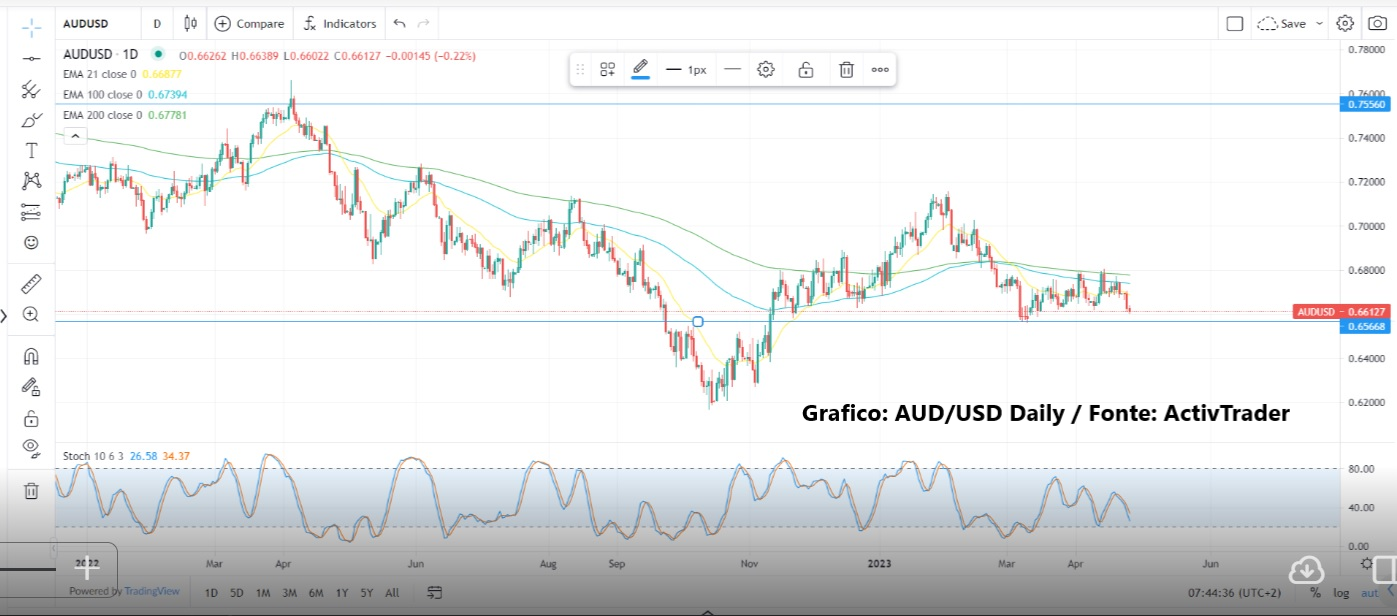This screenshot has width=1397, height=616.
Task: Toggle log scale on the price axis
Action: (x=1340, y=592)
